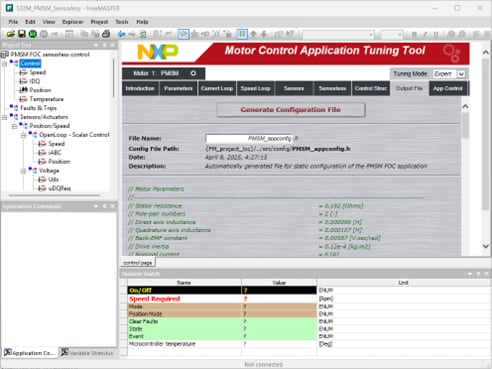
Task: Click the up arrow toolbar icon
Action: click(x=253, y=34)
